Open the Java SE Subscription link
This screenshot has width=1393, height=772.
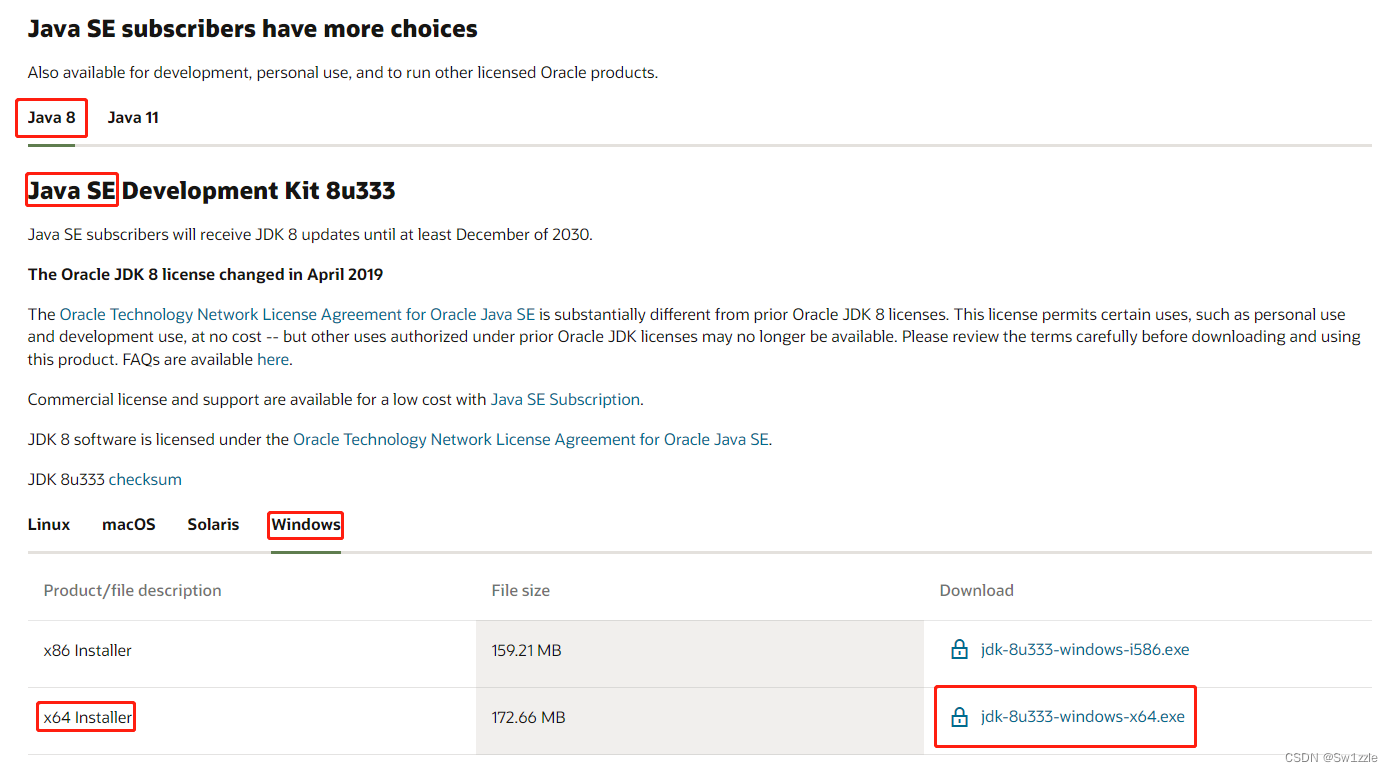(x=565, y=399)
